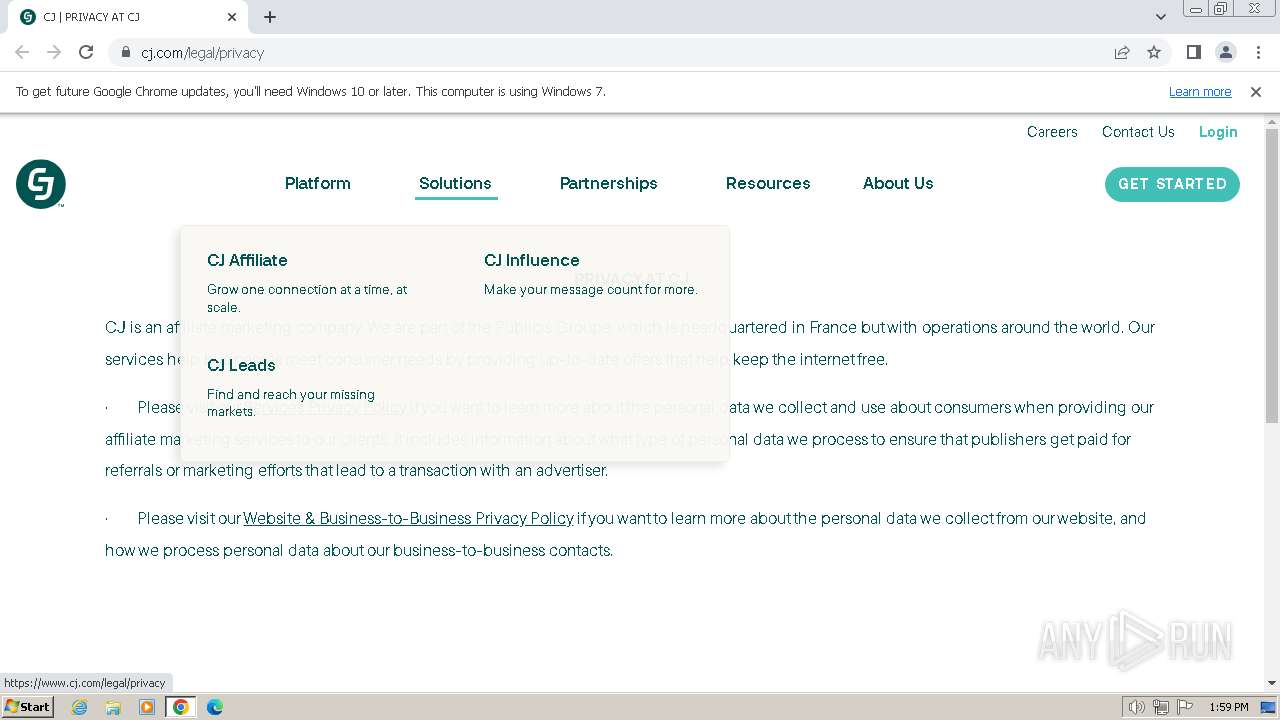Open the About Us menu
Image resolution: width=1280 pixels, height=720 pixels.
(x=898, y=183)
